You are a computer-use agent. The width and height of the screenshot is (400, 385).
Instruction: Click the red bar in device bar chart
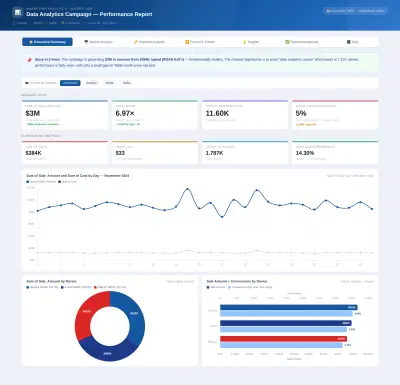pyautogui.click(x=283, y=339)
